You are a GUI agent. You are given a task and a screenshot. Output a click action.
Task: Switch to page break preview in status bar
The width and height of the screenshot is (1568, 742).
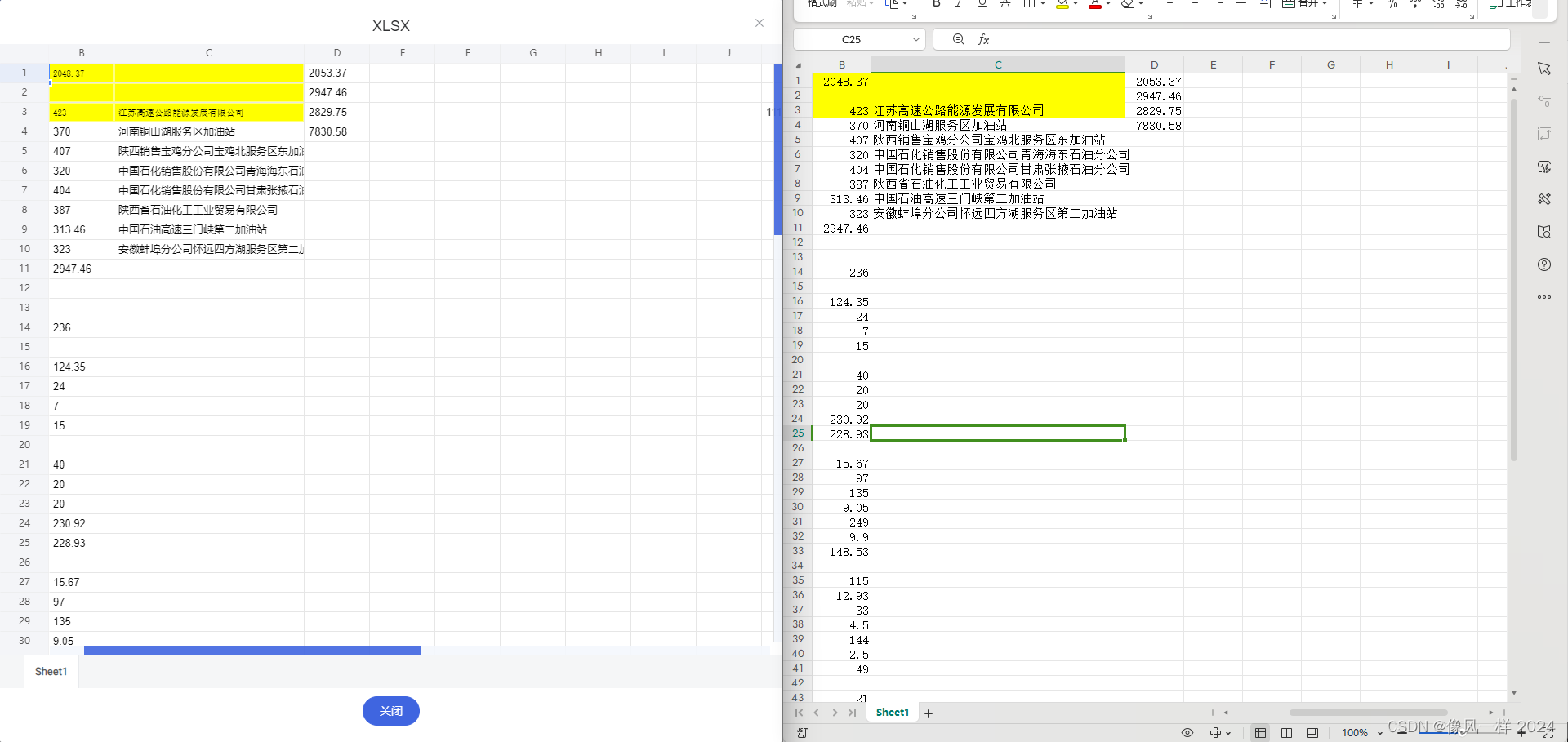coord(1312,733)
